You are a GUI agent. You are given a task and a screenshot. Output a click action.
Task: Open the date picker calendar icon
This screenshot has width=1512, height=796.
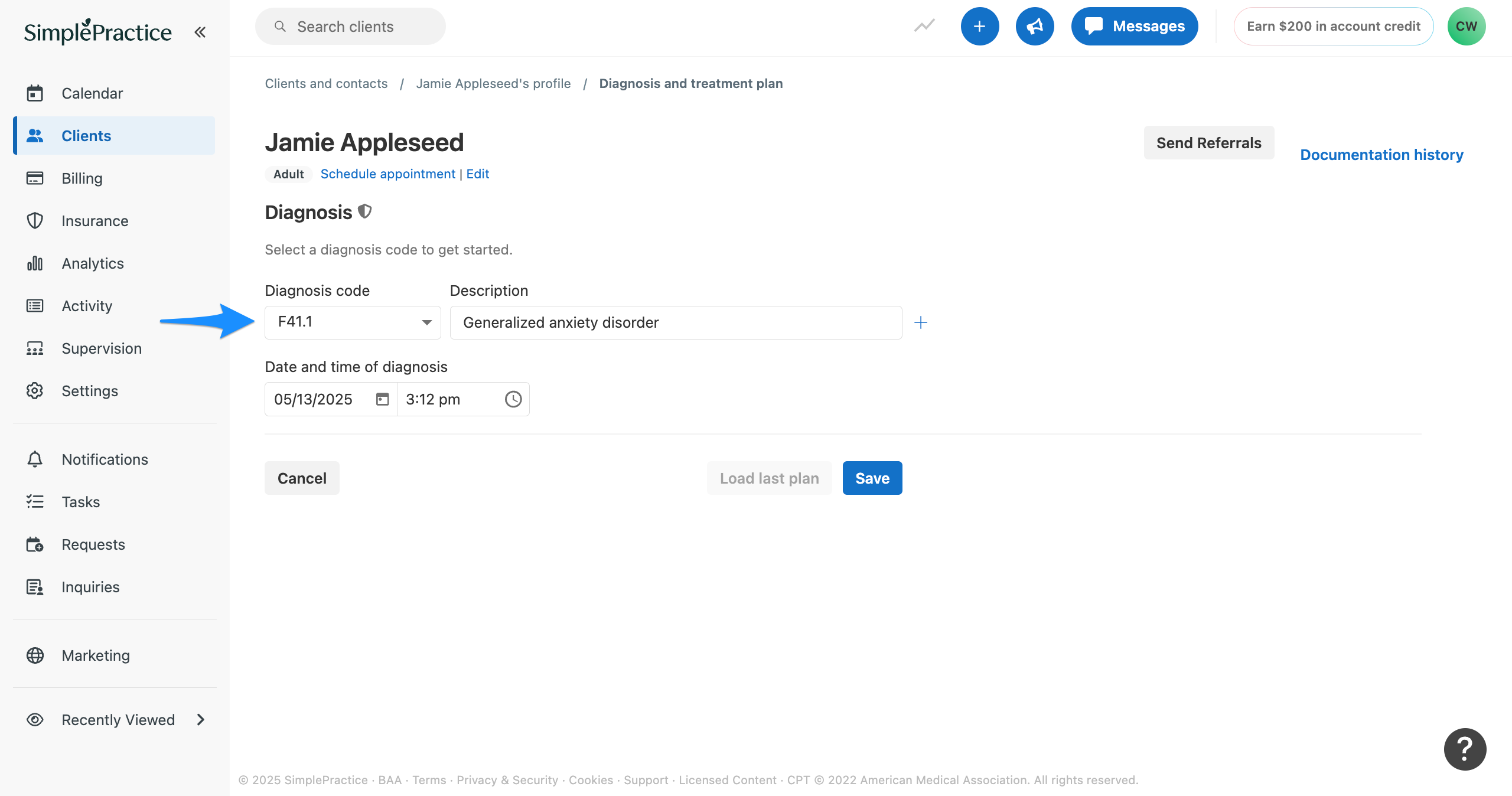[x=383, y=400]
